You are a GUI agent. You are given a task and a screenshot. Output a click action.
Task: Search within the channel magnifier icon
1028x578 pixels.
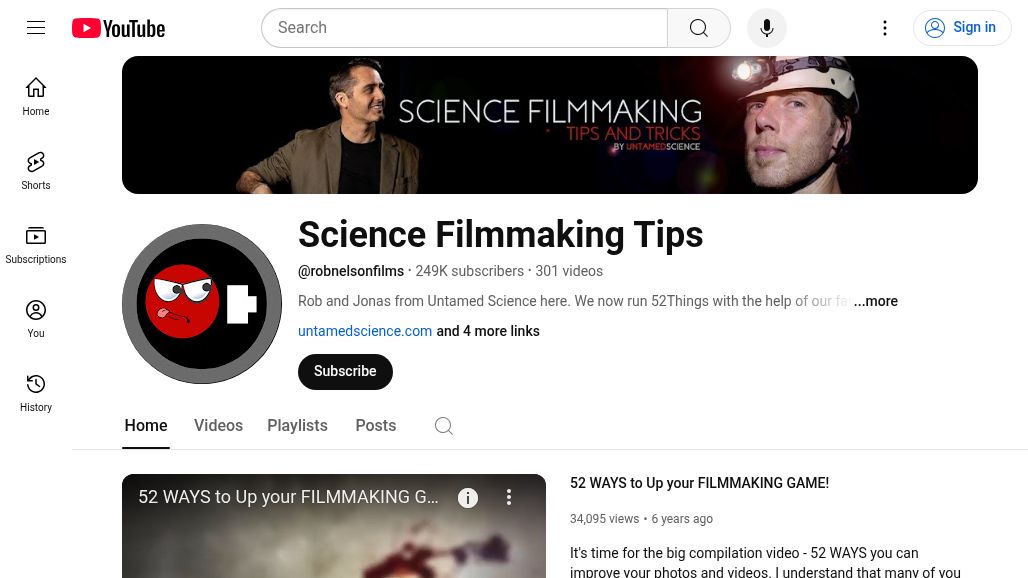coord(444,426)
